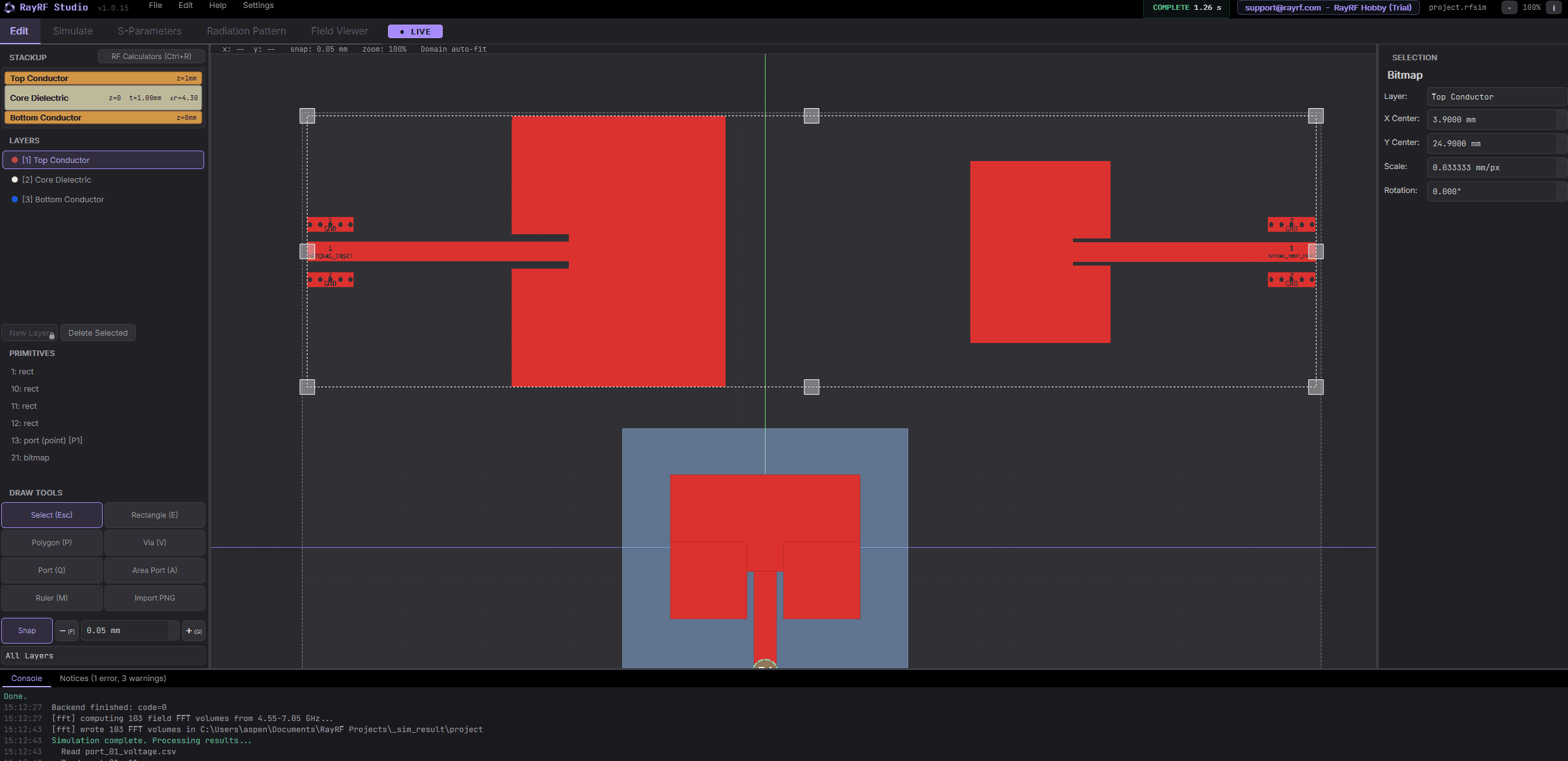
Task: Increment Y Center with its up stepper
Action: pos(1562,139)
